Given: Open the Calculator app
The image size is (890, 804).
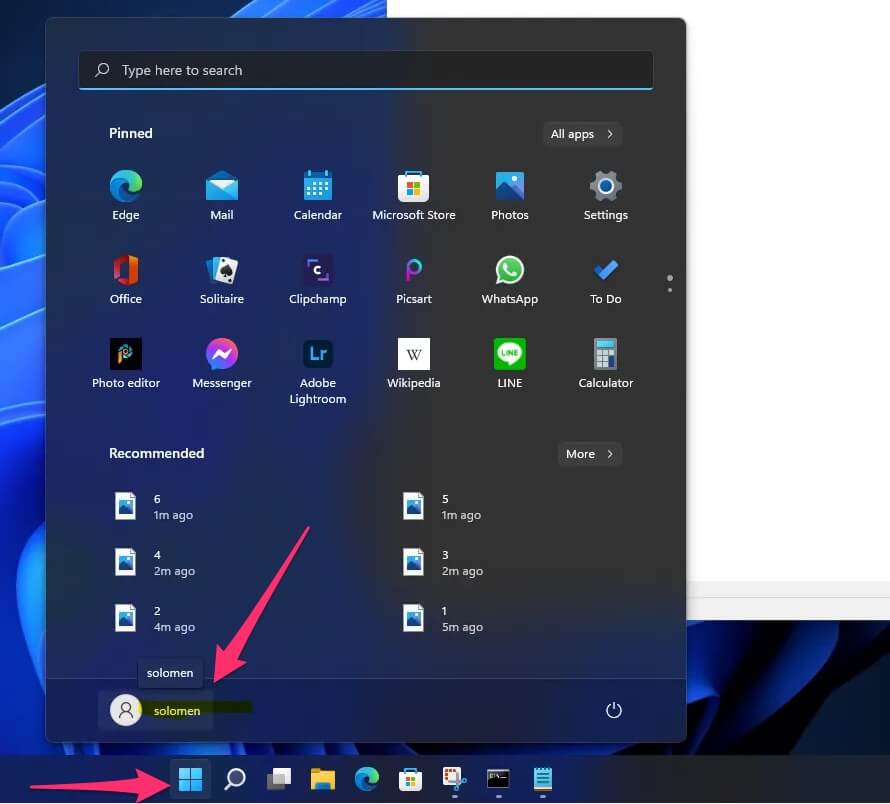Looking at the screenshot, I should pyautogui.click(x=605, y=363).
